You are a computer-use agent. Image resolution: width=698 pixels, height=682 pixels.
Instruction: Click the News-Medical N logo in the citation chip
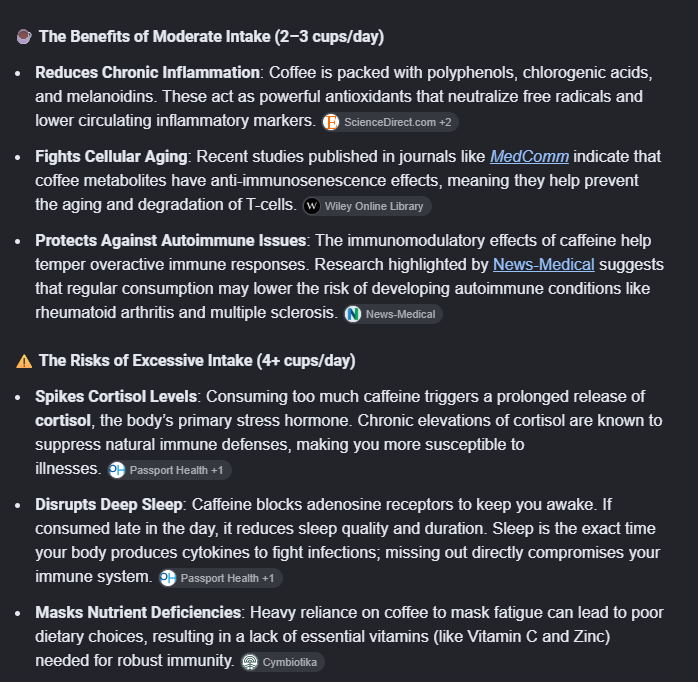point(353,314)
